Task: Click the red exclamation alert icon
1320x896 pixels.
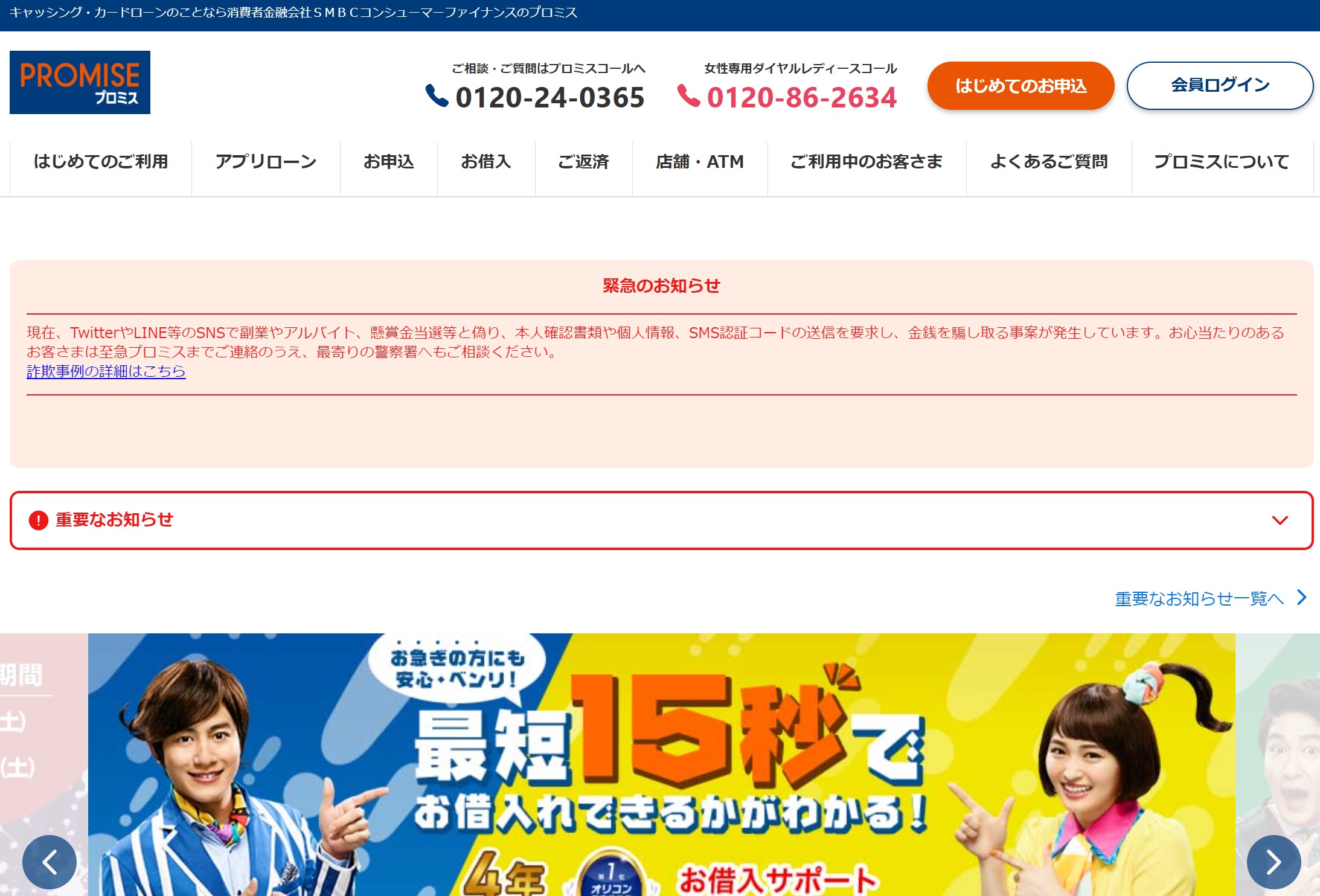Action: click(x=39, y=520)
